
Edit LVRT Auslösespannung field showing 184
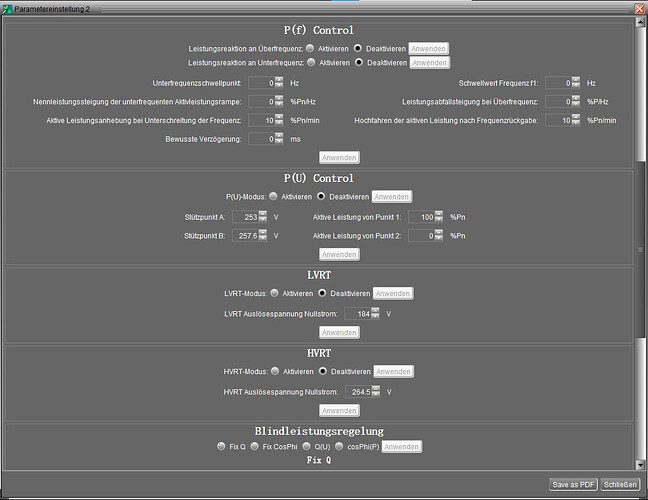point(358,314)
